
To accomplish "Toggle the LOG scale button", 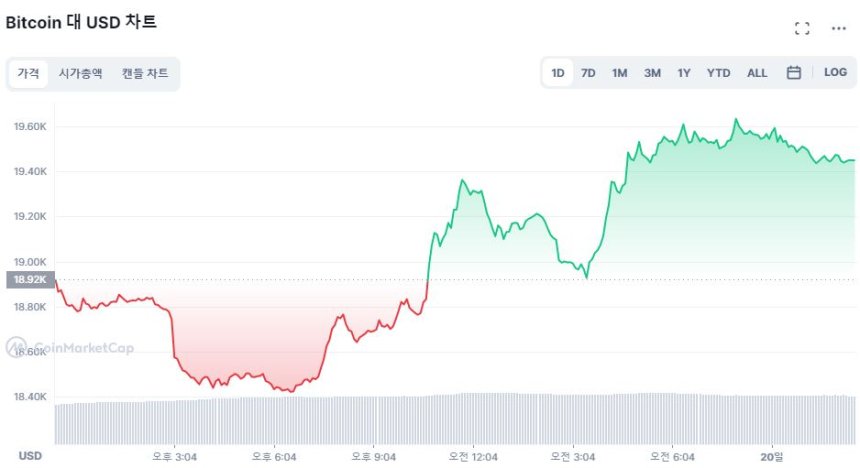I will 835,73.
